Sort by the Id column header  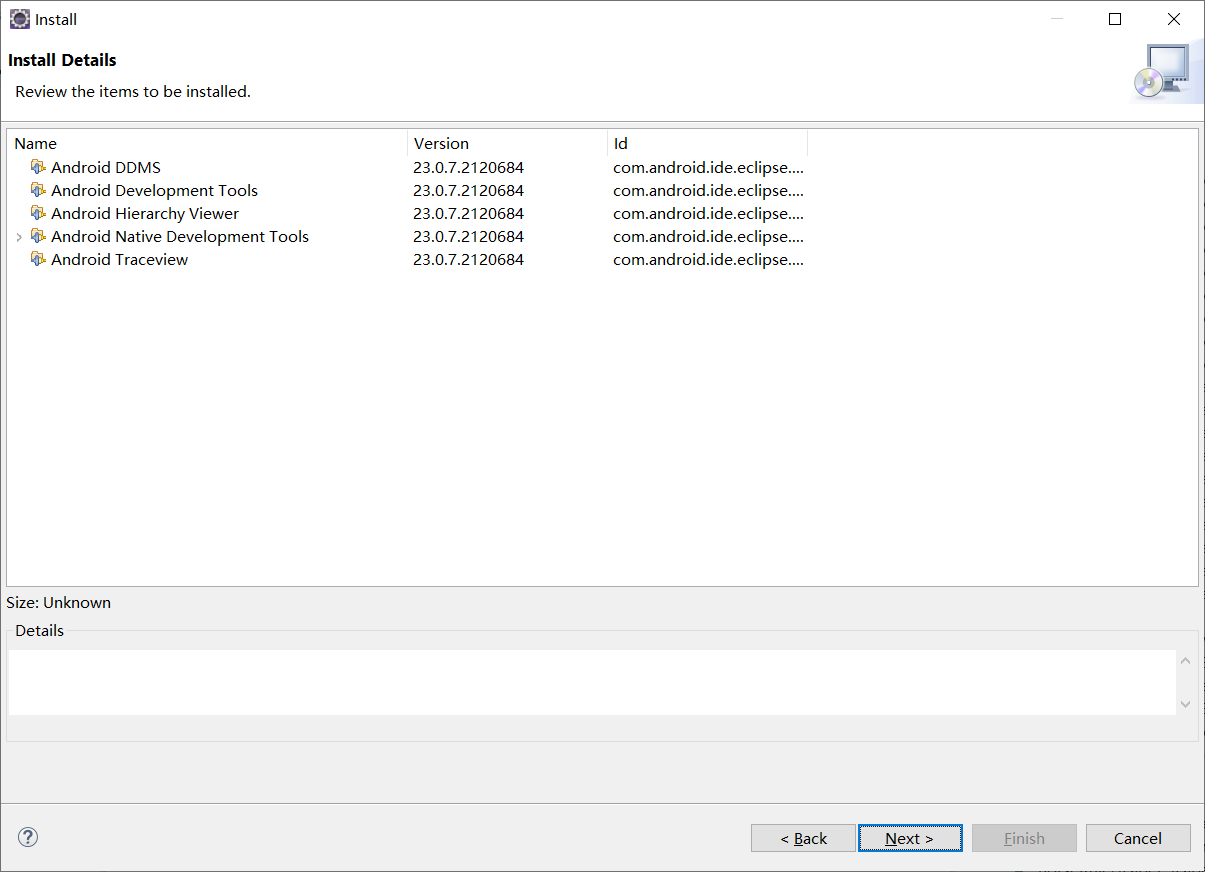click(707, 143)
